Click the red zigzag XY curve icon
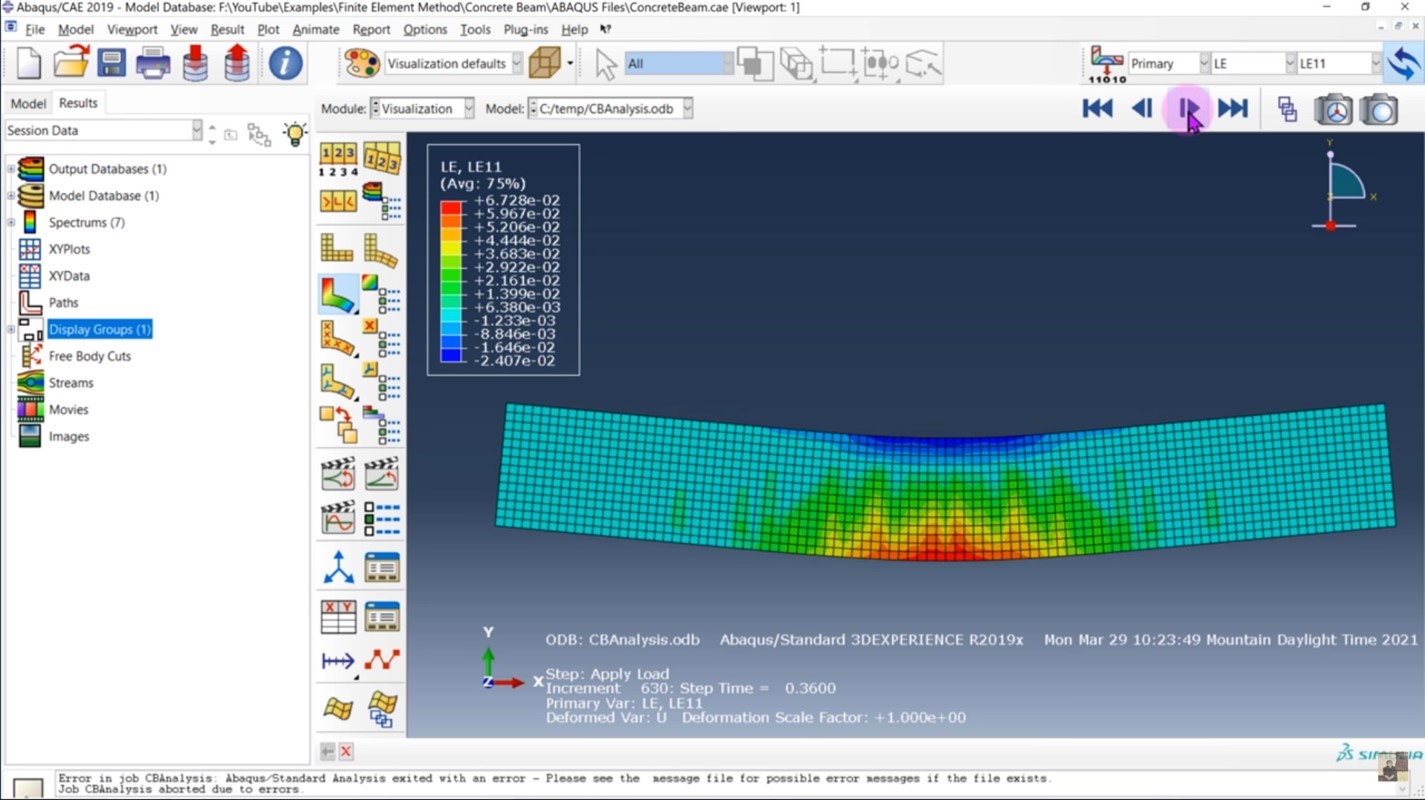 pyautogui.click(x=382, y=661)
